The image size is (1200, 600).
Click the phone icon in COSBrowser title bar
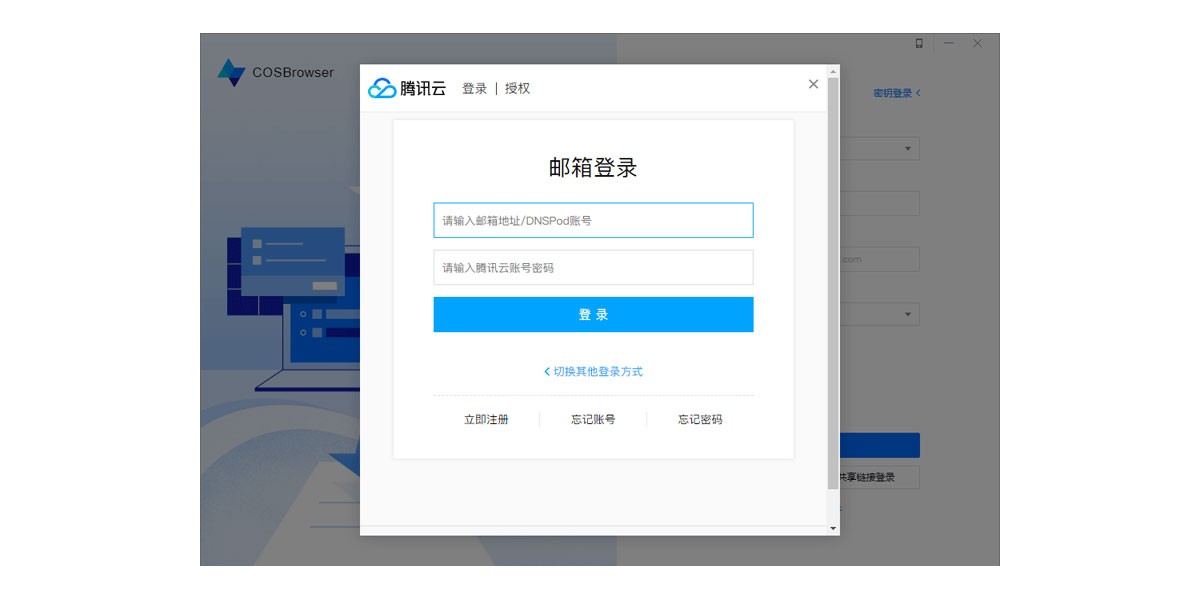click(x=919, y=43)
